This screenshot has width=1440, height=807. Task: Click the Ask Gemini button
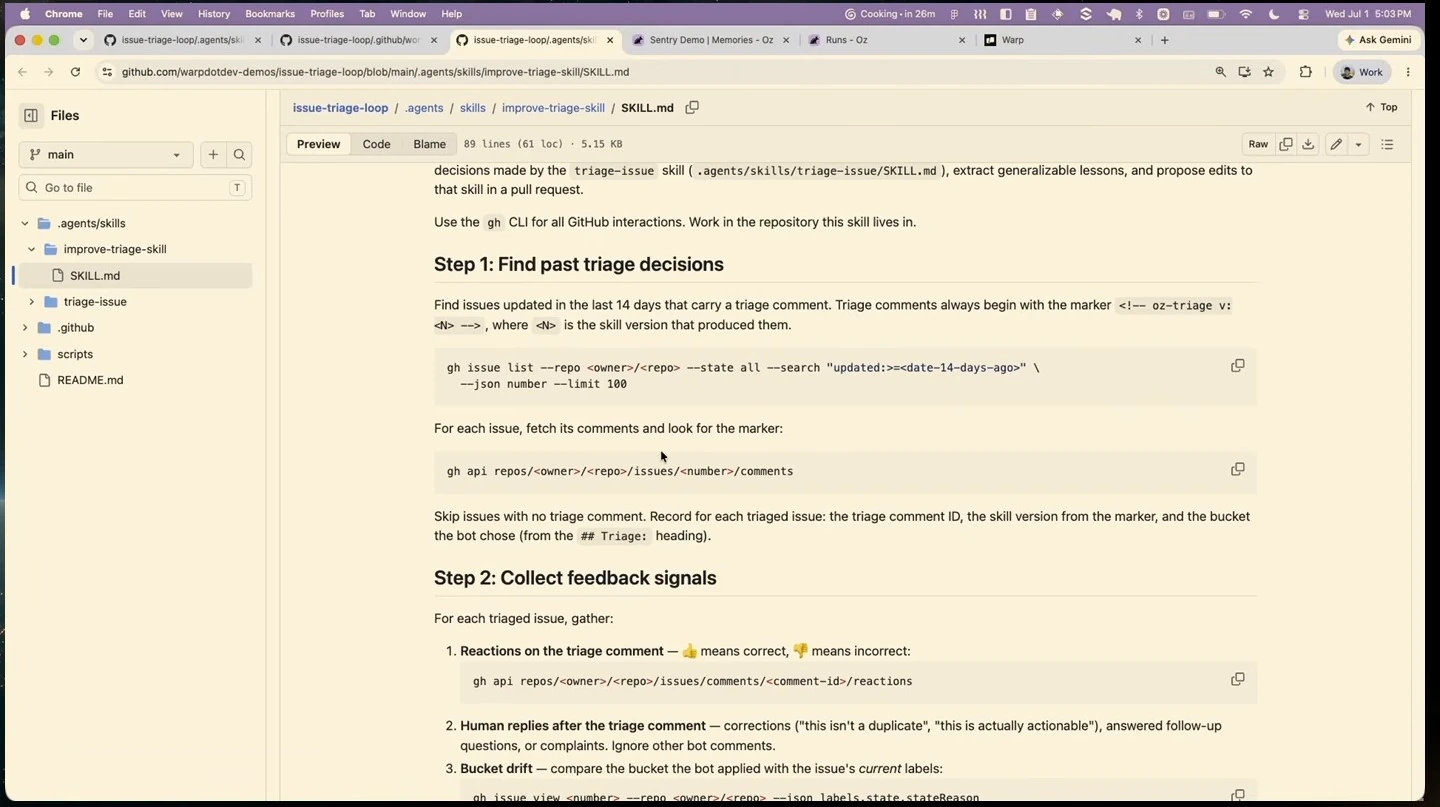(x=1378, y=40)
